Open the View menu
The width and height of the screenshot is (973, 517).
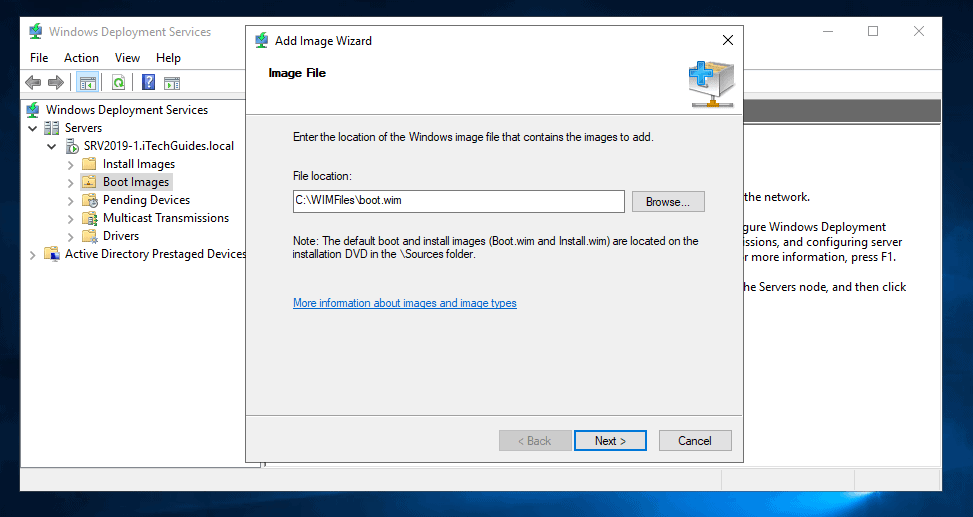click(x=127, y=58)
